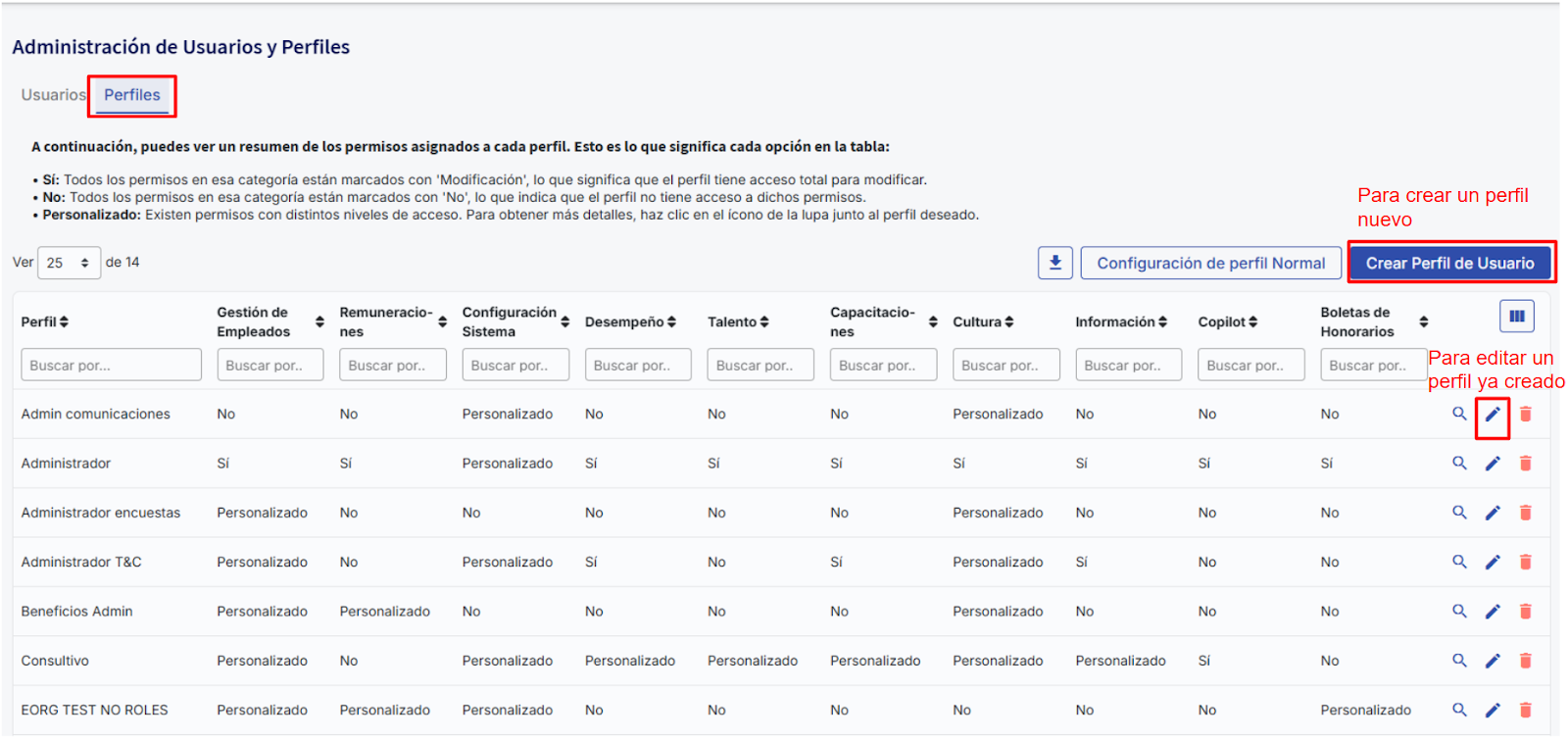Open the column visibility selector icon
1568x740 pixels.
click(x=1516, y=317)
